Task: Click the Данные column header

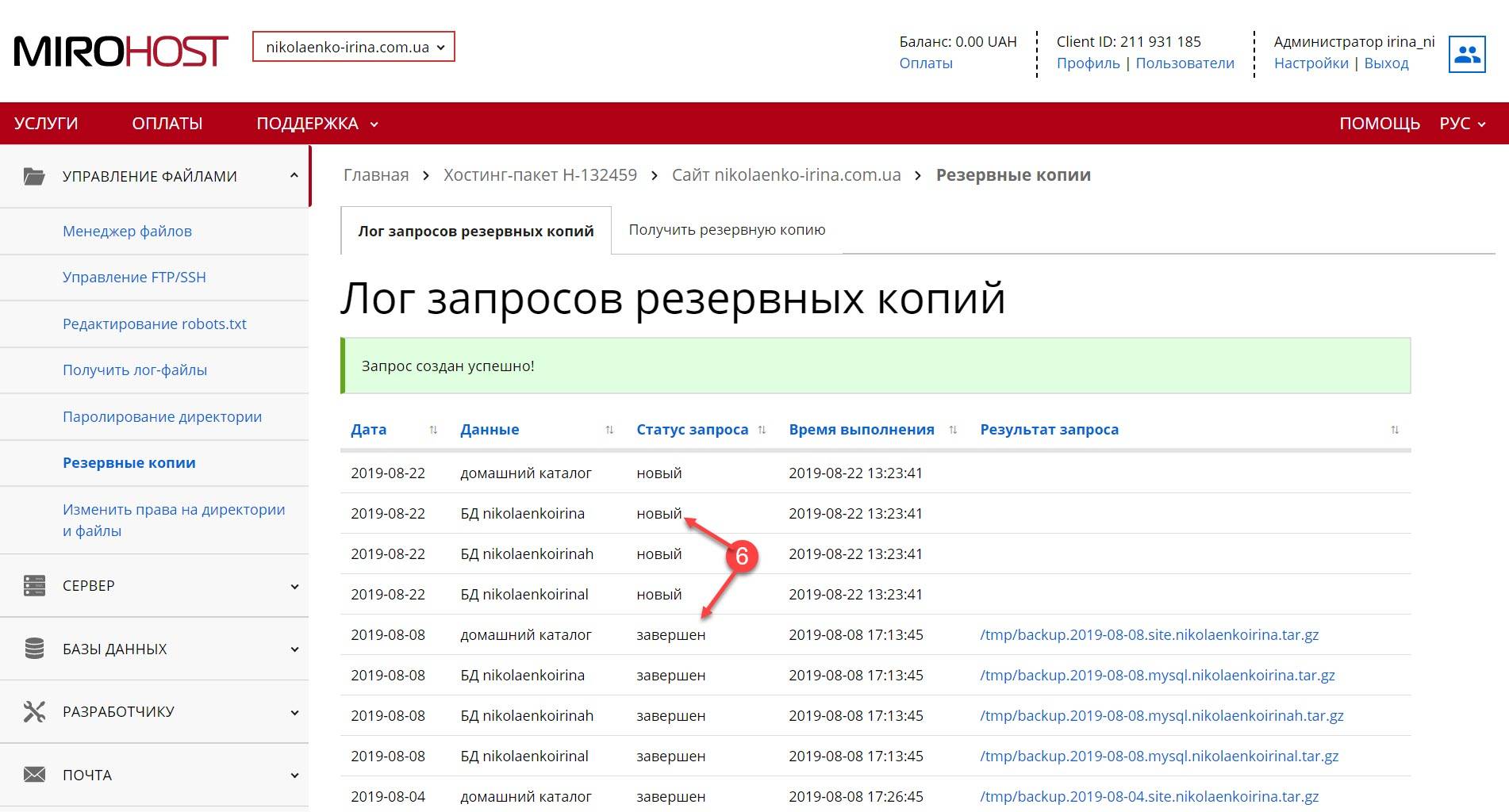Action: point(490,430)
